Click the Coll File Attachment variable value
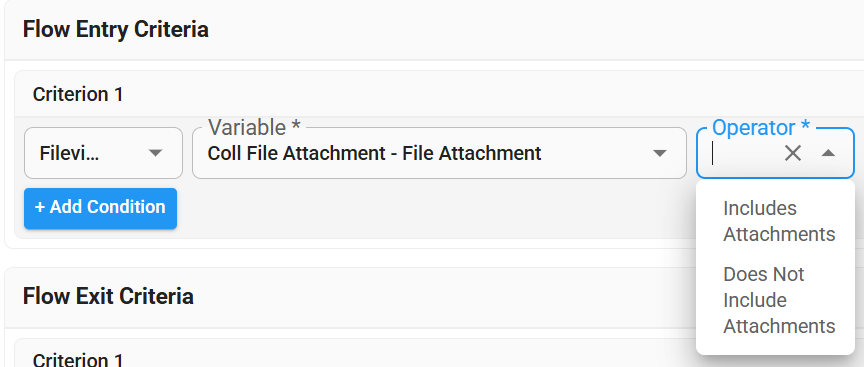This screenshot has height=367, width=864. click(x=374, y=153)
